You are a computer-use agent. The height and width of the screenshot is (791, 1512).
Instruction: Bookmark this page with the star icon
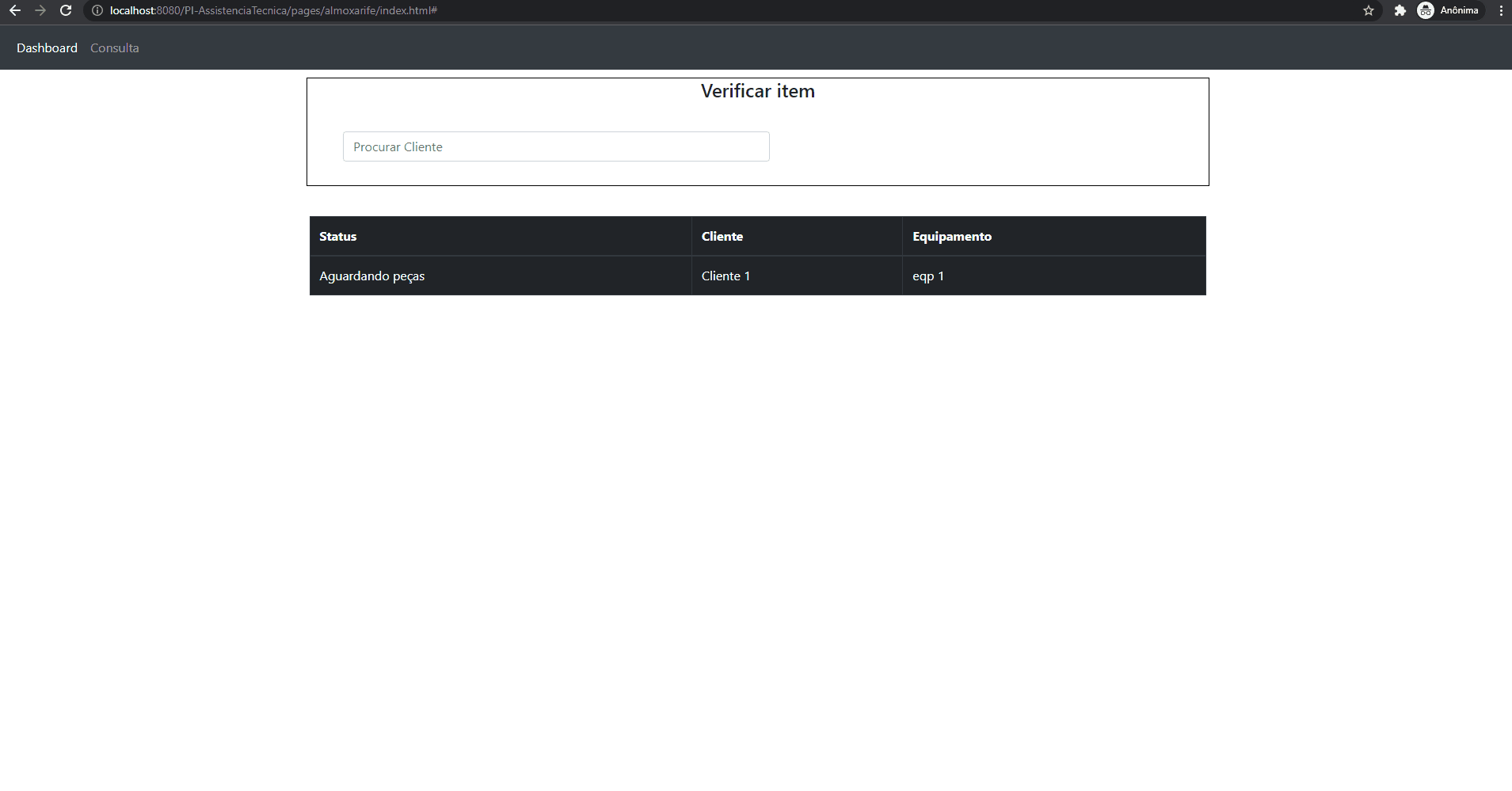click(x=1369, y=10)
